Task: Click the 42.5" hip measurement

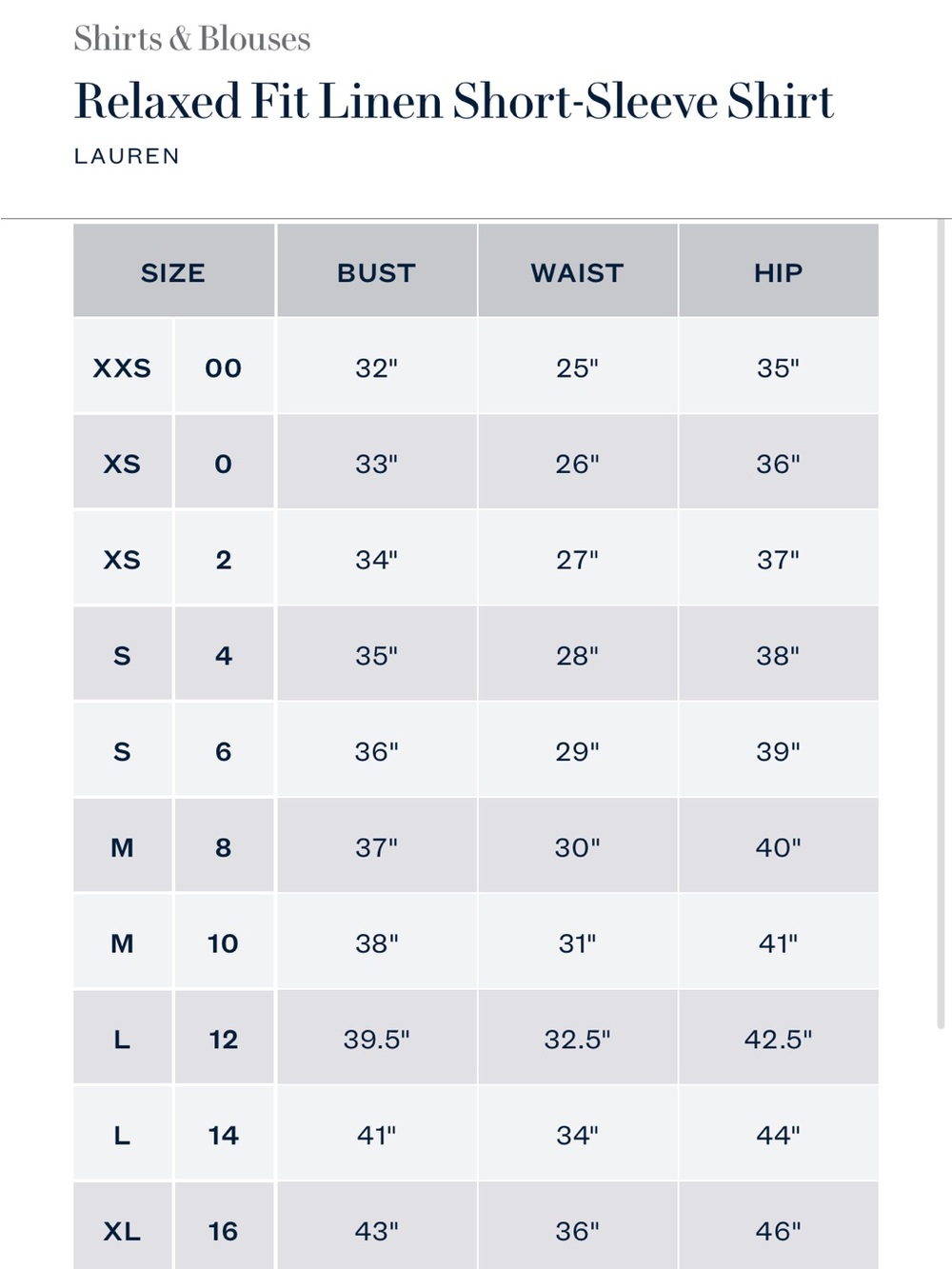Action: coord(779,1039)
